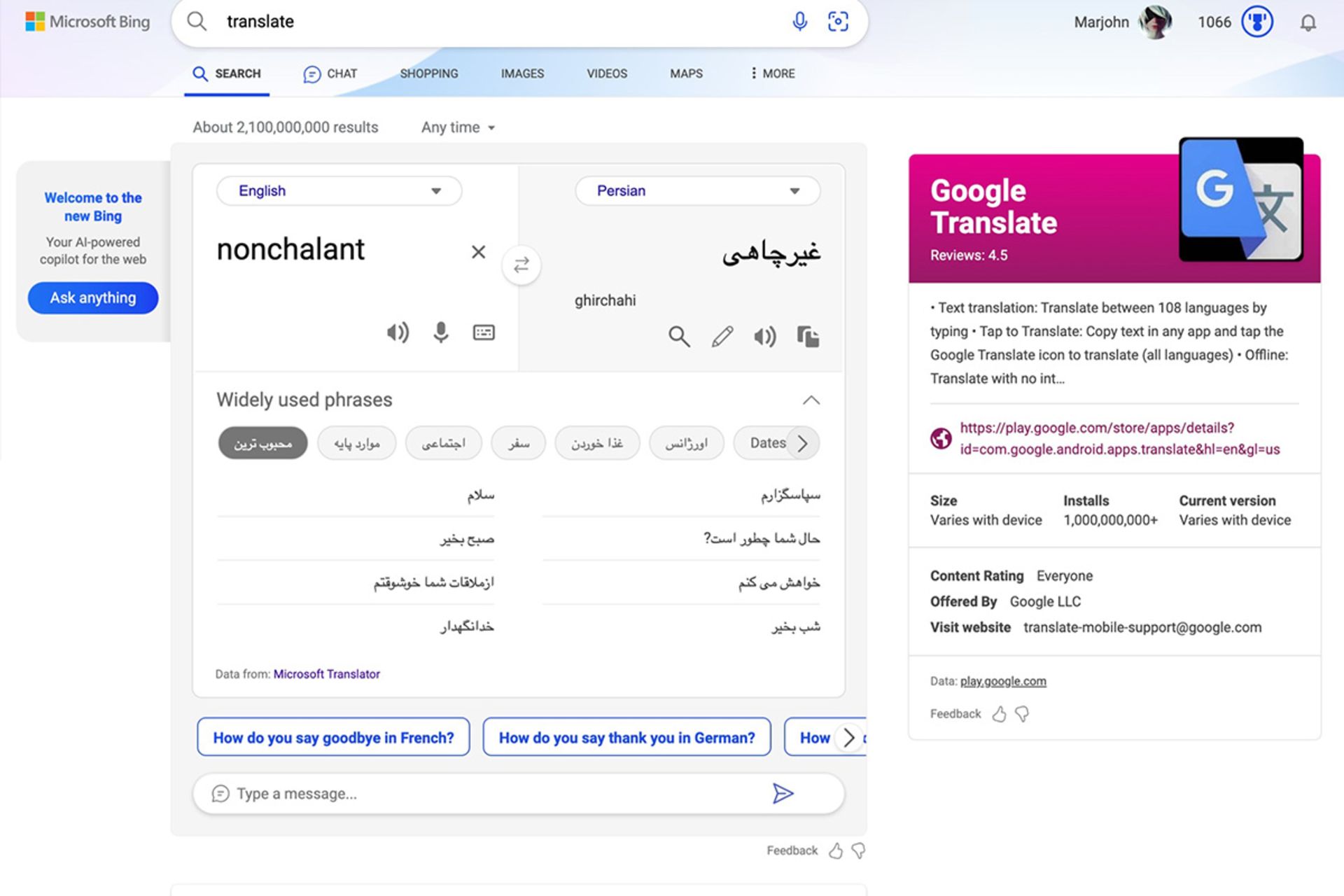Clear the nonchalant input text

pos(478,252)
